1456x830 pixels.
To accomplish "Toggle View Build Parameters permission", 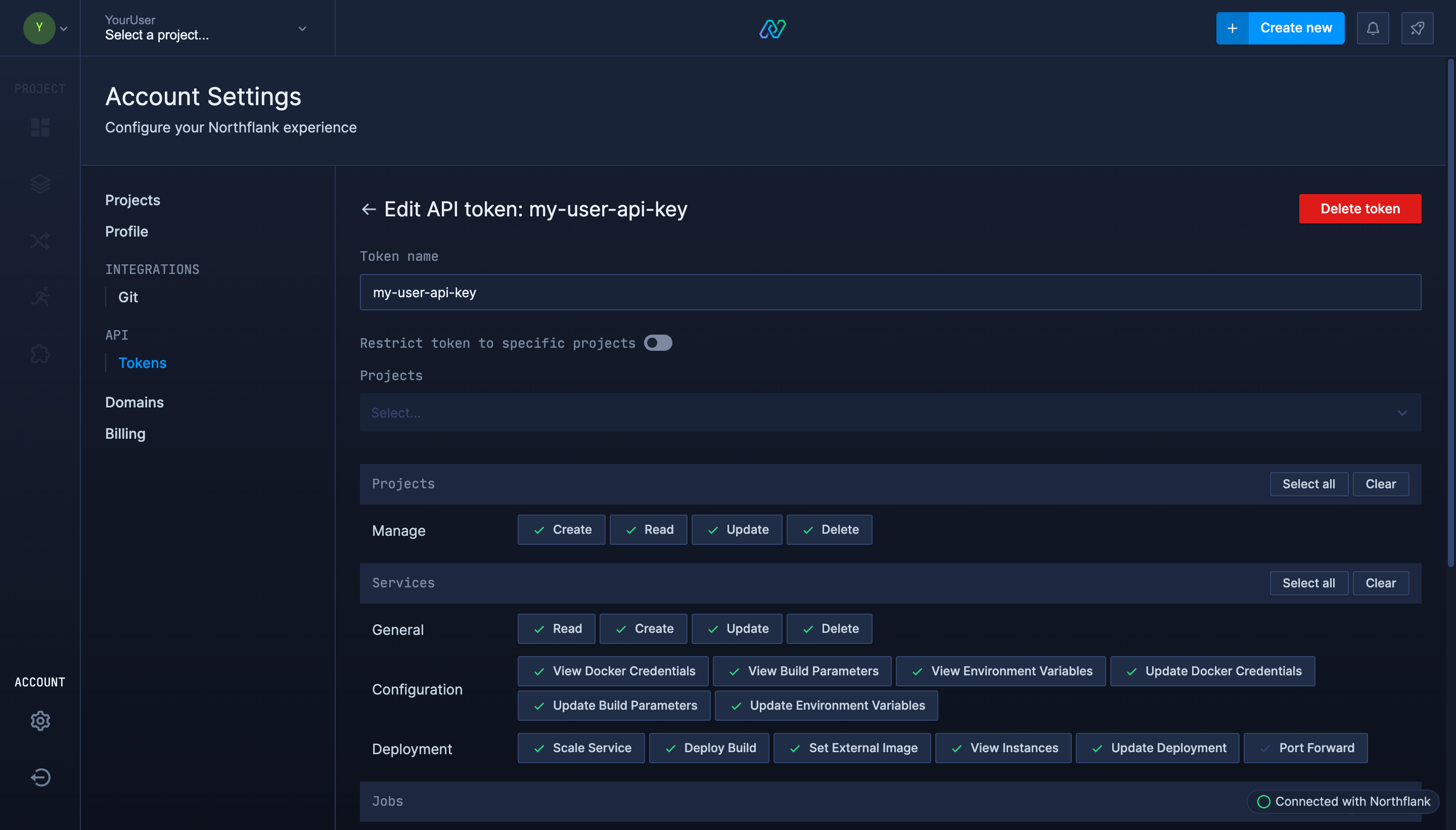I will click(802, 671).
